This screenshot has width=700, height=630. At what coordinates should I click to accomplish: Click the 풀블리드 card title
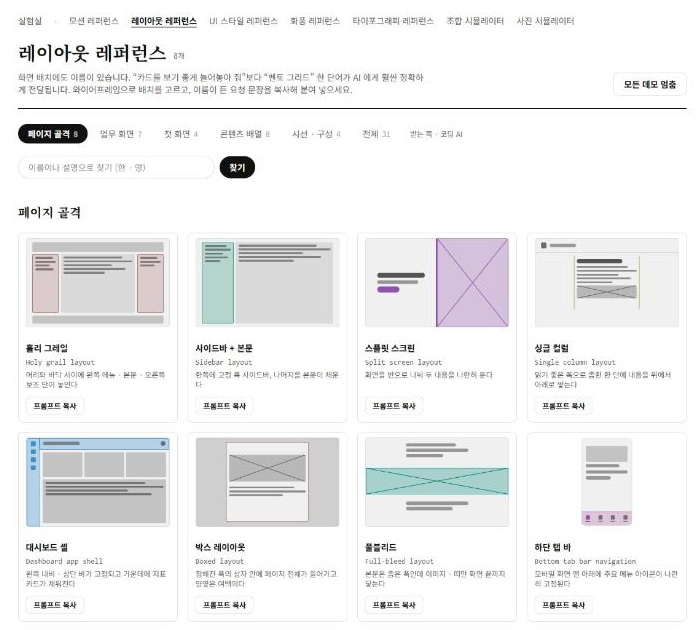[x=381, y=547]
